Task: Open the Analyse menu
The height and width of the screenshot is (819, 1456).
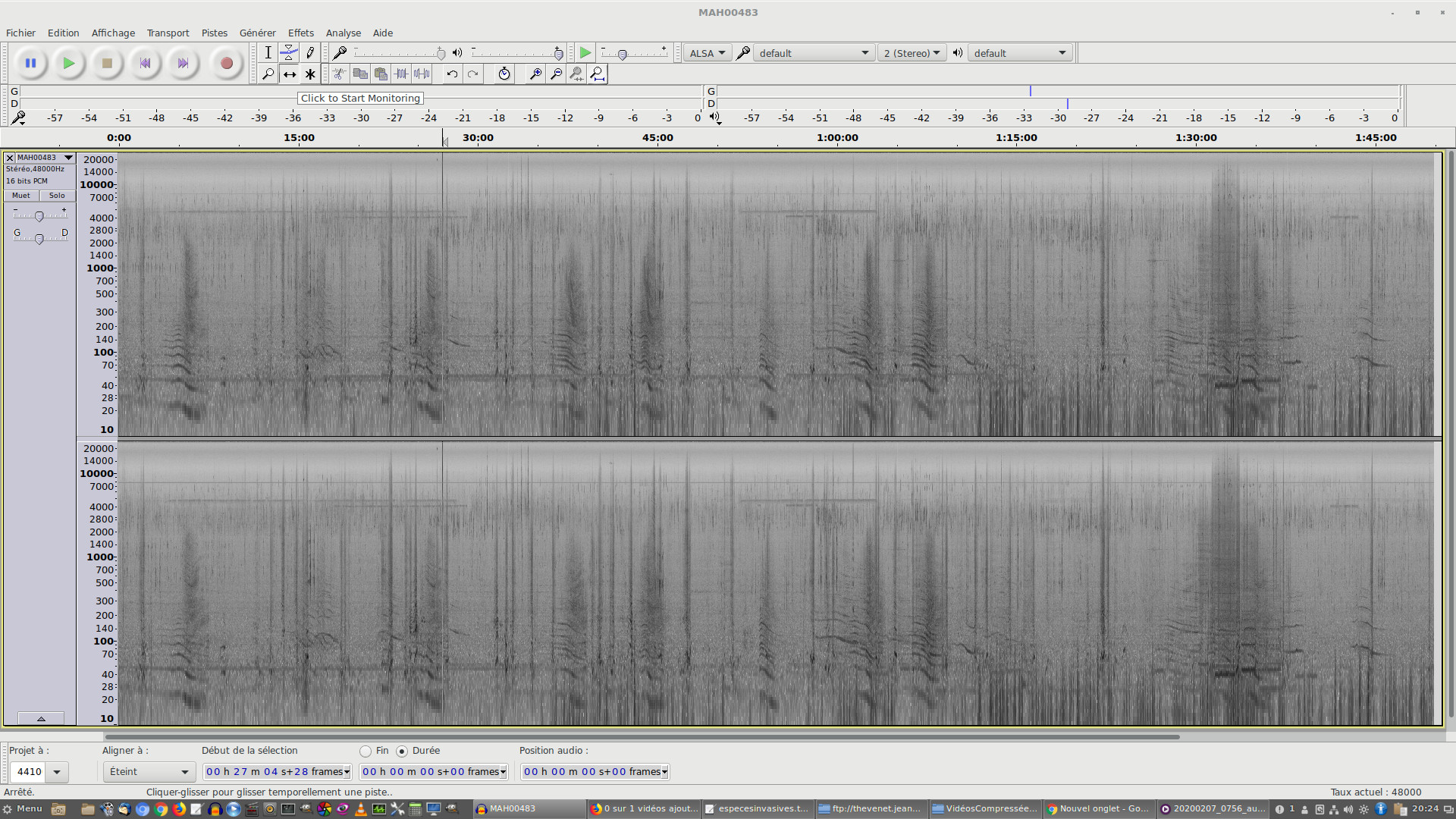Action: pos(343,33)
